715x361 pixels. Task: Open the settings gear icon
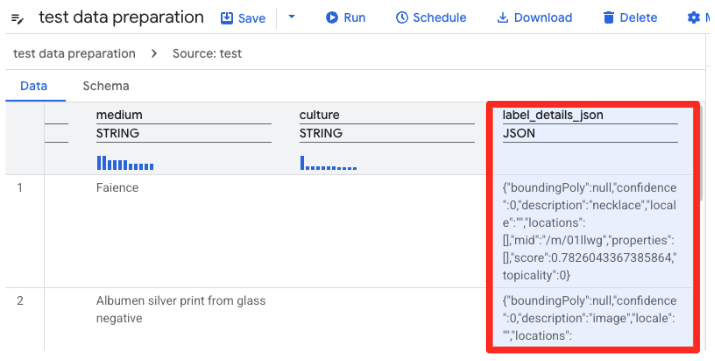(694, 18)
